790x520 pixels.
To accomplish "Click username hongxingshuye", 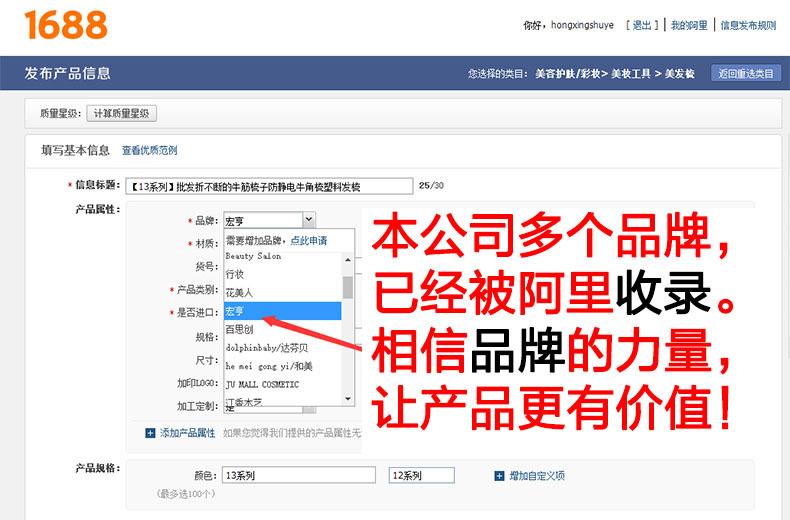I will (x=582, y=25).
